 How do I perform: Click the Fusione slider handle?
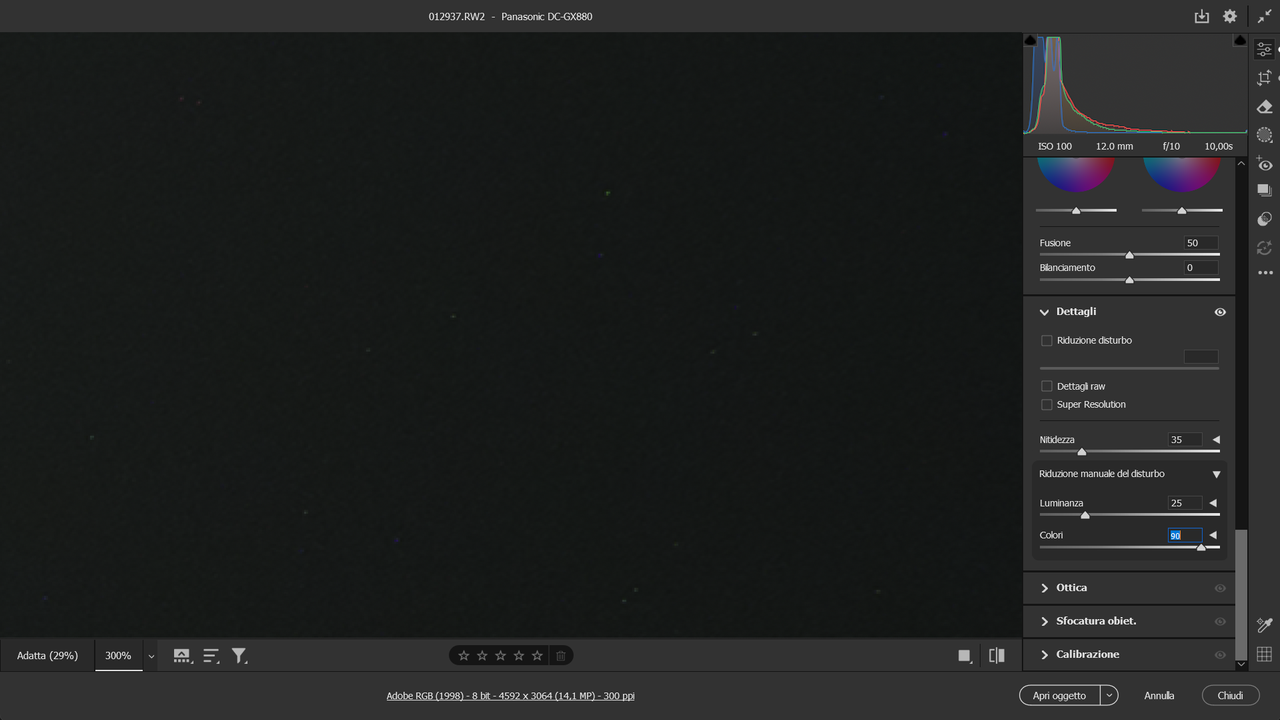[1129, 255]
